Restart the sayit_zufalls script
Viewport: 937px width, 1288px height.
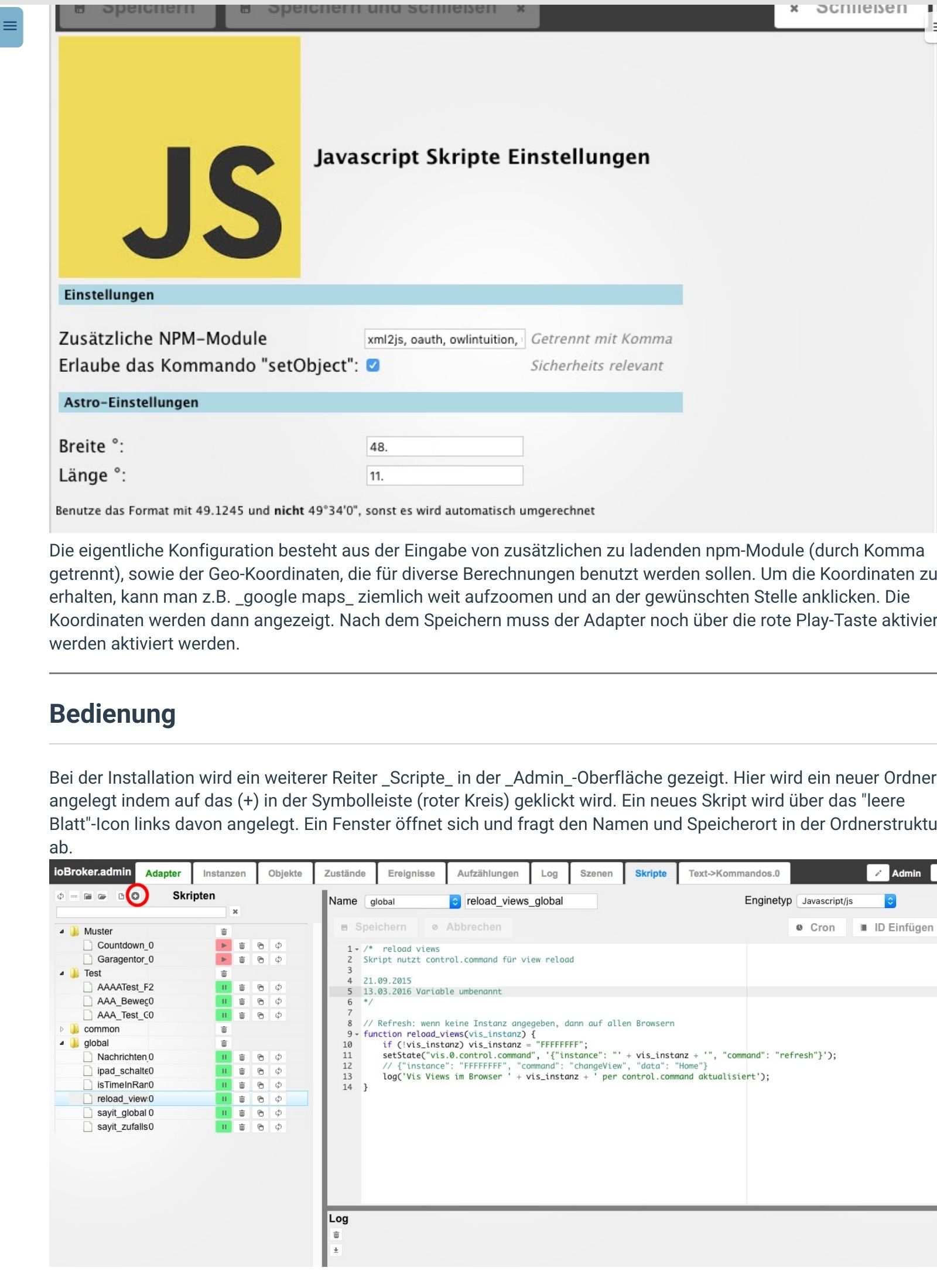pyautogui.click(x=279, y=1127)
